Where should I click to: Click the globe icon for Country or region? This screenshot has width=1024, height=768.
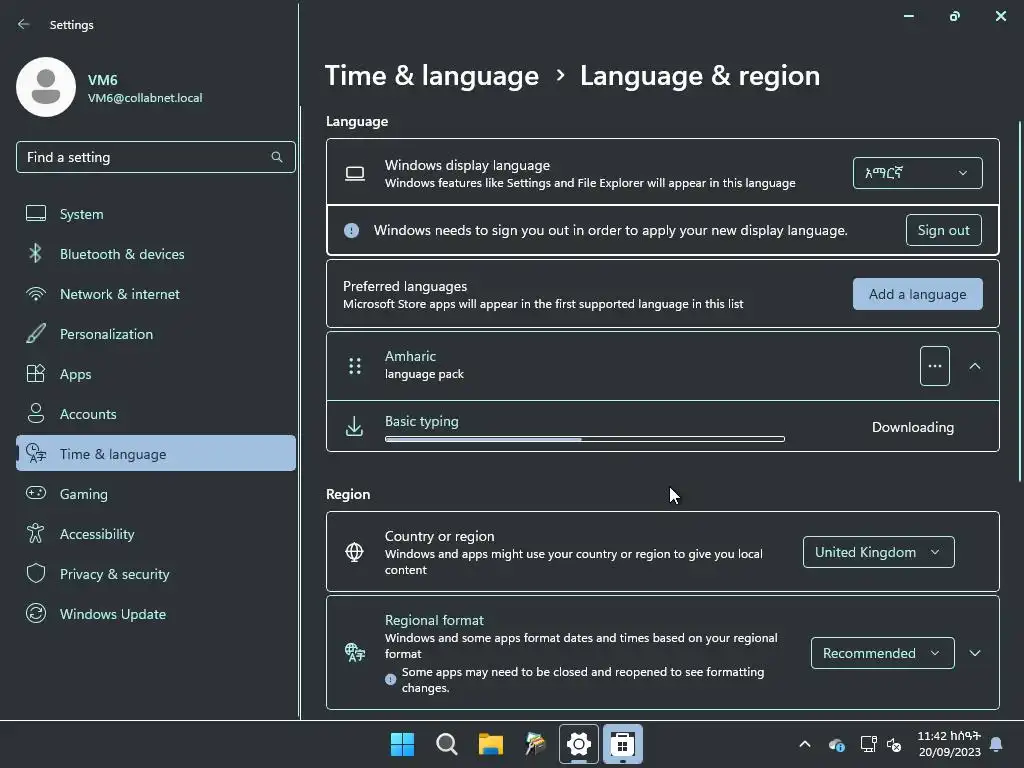tap(355, 552)
